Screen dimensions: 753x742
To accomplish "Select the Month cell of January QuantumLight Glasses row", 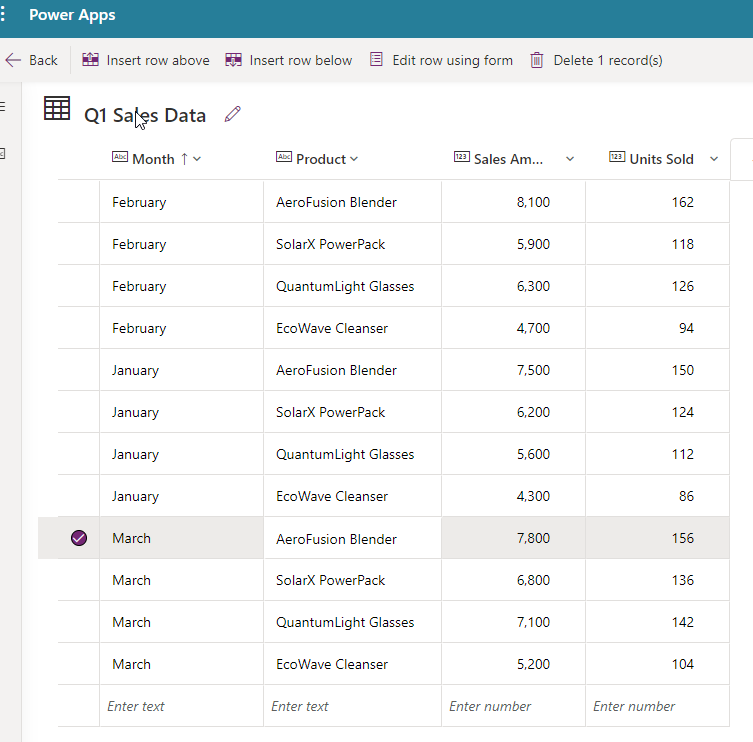I will [182, 454].
